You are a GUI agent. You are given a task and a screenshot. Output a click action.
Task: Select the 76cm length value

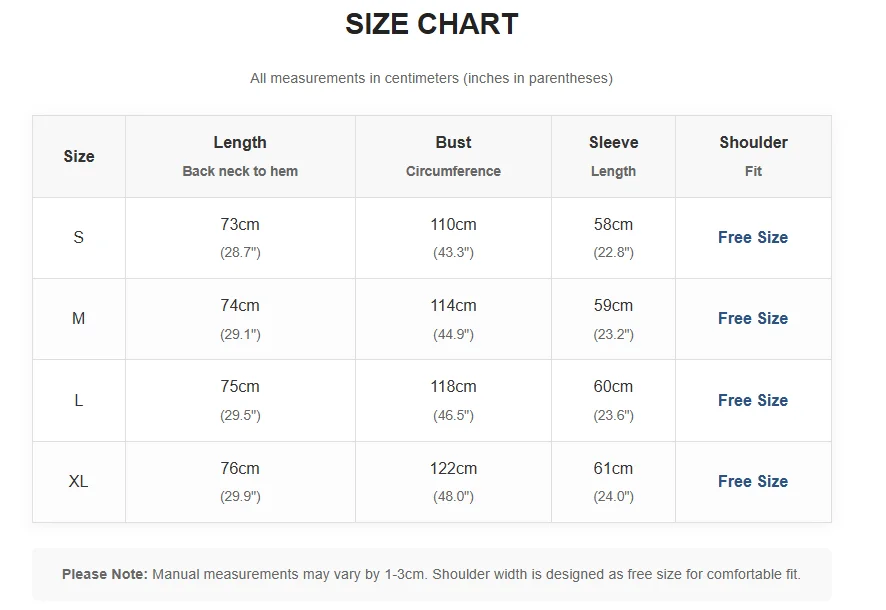tap(240, 469)
